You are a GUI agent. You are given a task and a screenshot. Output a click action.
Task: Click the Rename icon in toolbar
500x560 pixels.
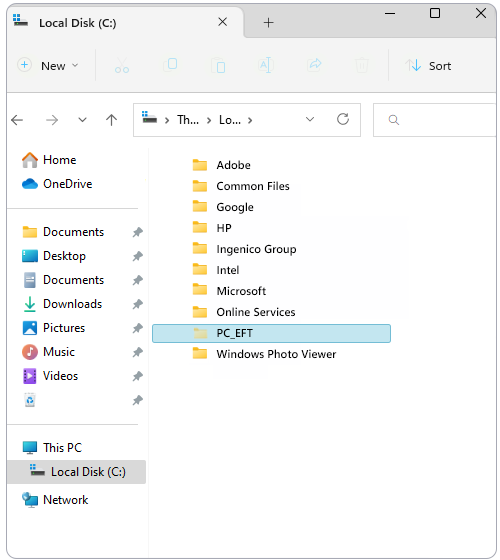(x=266, y=65)
